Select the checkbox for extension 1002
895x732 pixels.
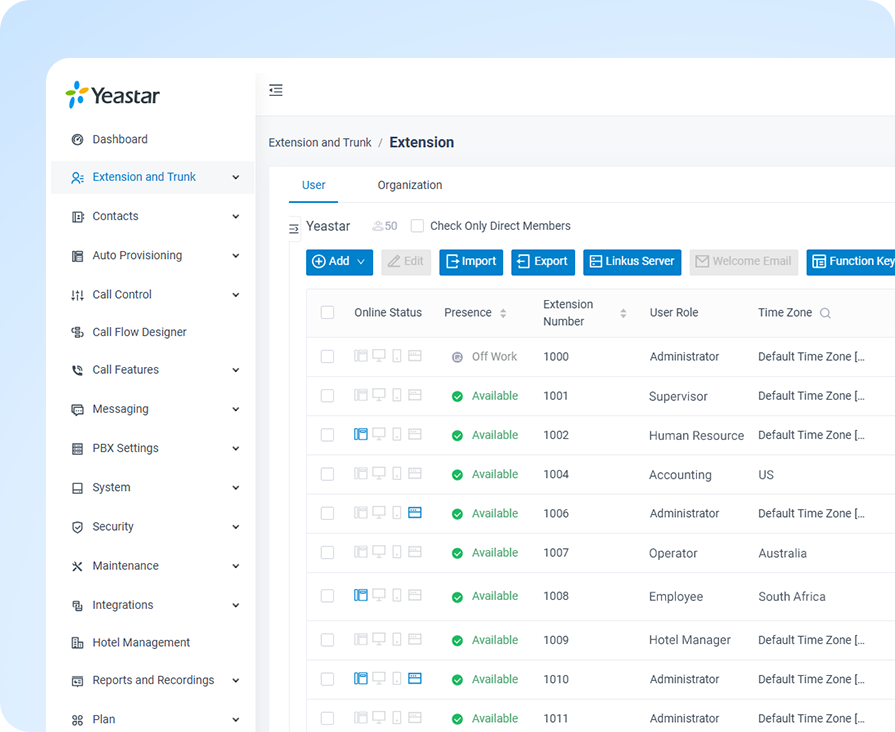coord(327,435)
